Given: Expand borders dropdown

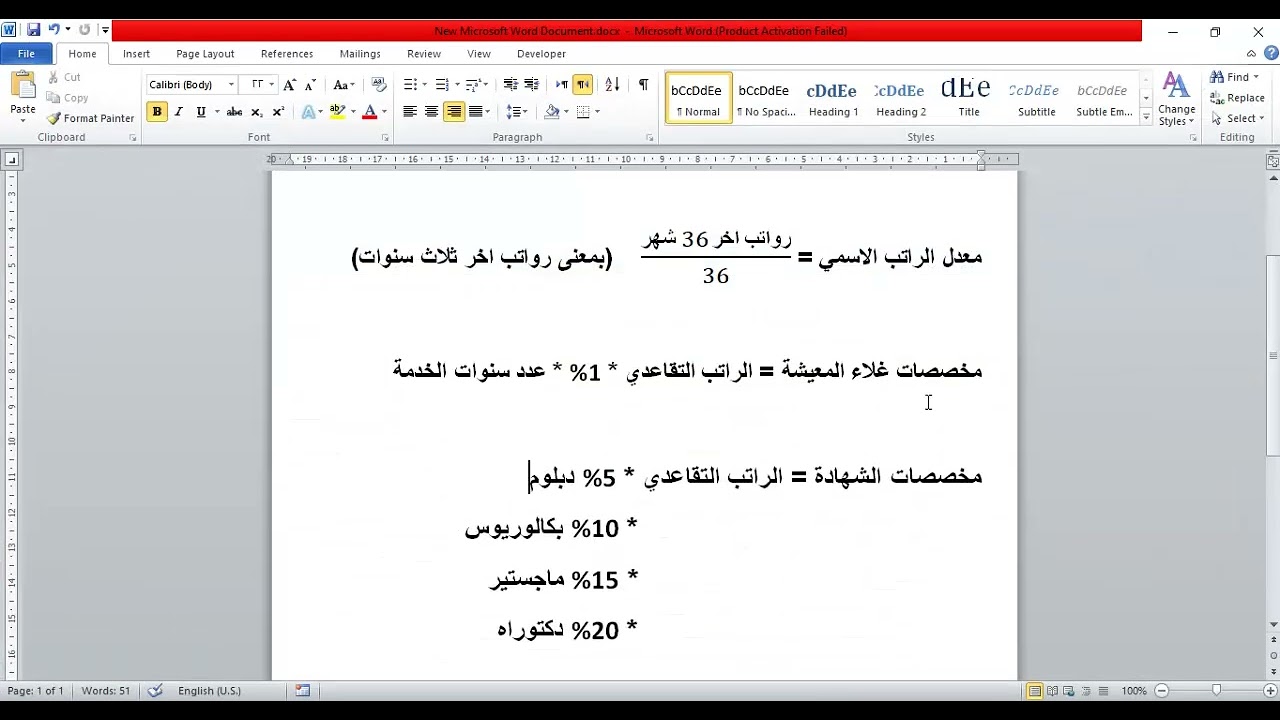Looking at the screenshot, I should coord(597,112).
